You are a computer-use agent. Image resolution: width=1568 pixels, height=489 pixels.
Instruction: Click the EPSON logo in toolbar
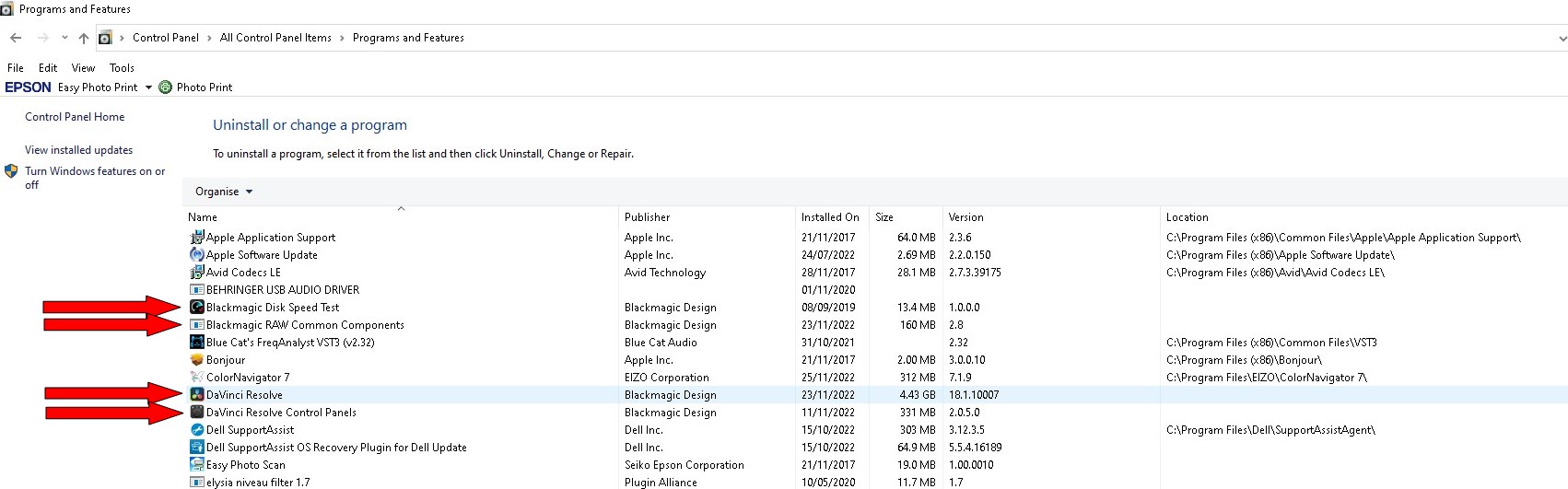[29, 87]
